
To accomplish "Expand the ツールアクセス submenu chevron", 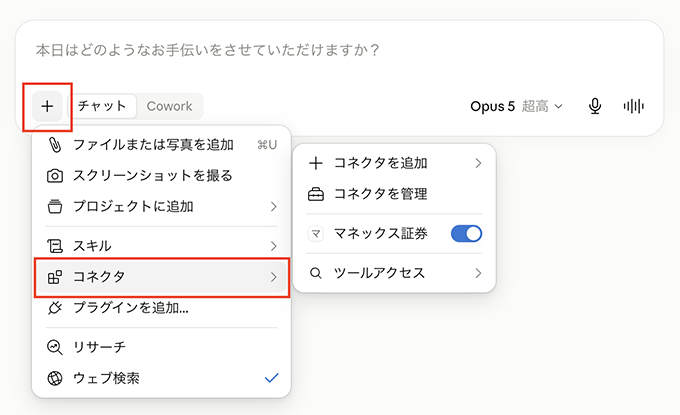I will point(478,273).
